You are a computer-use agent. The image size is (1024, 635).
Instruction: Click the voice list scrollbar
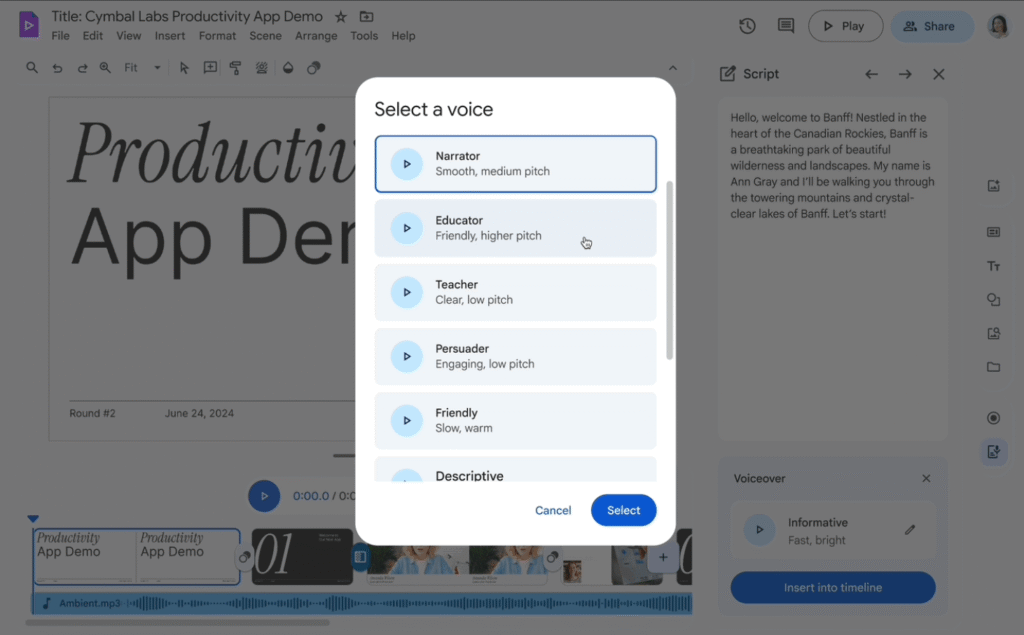click(669, 270)
